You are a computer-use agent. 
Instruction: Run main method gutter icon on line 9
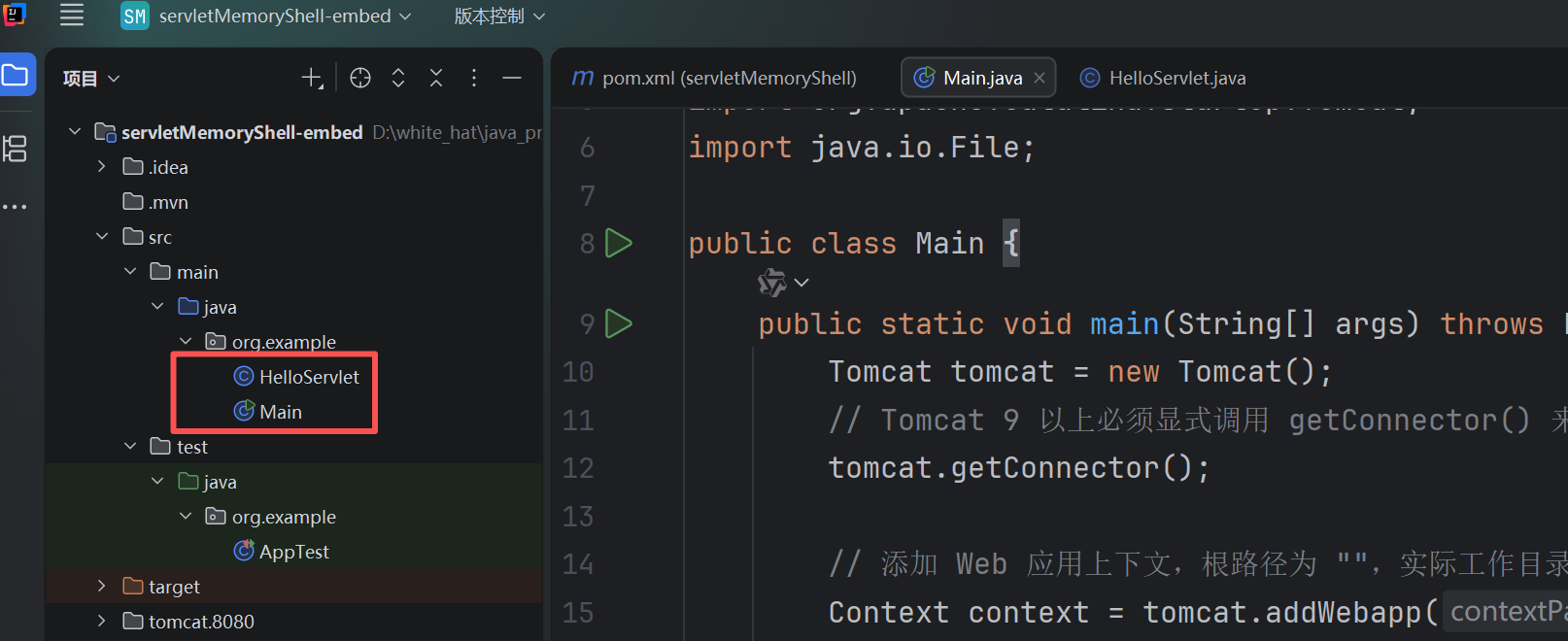click(x=619, y=323)
